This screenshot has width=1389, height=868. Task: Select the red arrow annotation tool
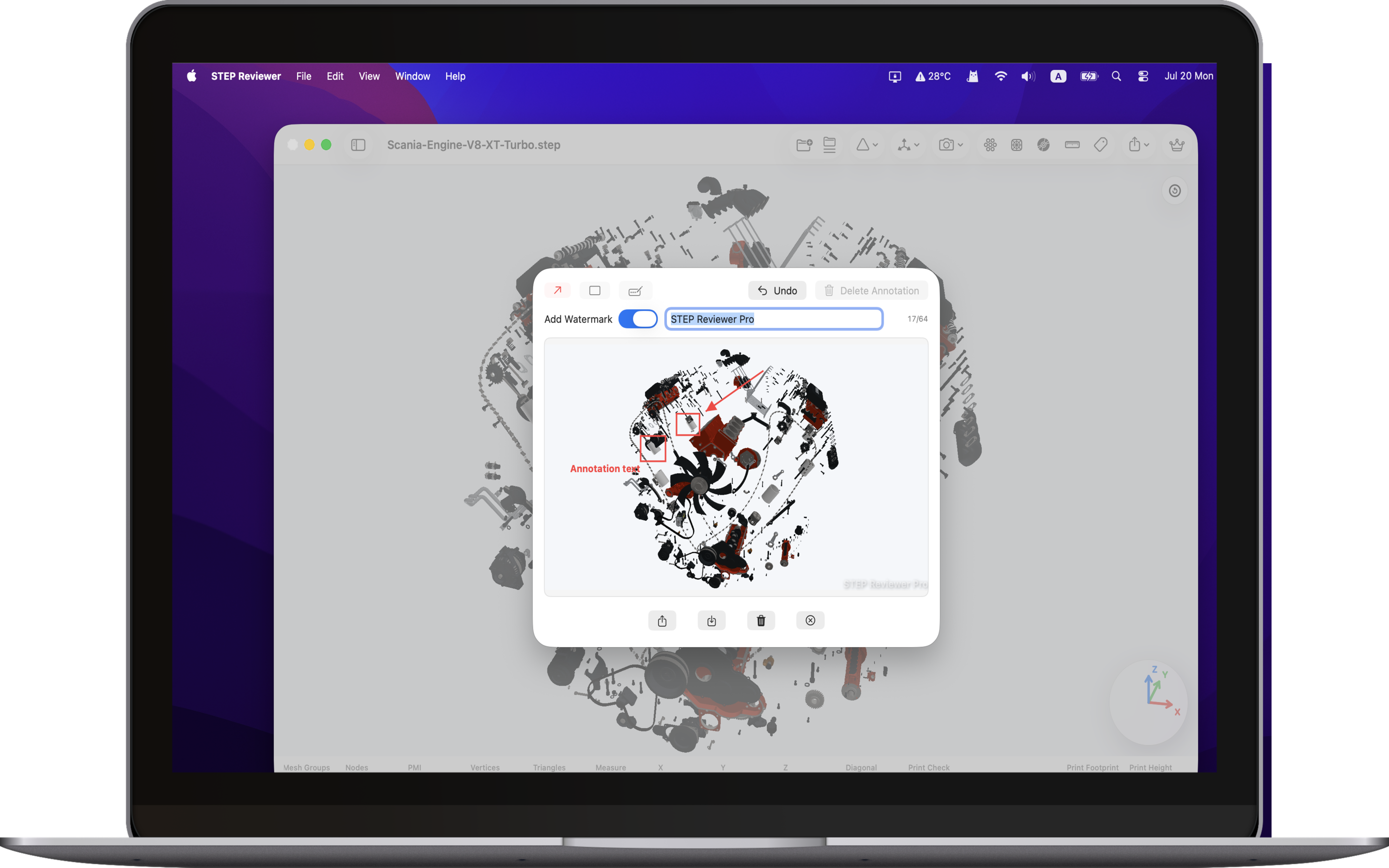click(558, 290)
